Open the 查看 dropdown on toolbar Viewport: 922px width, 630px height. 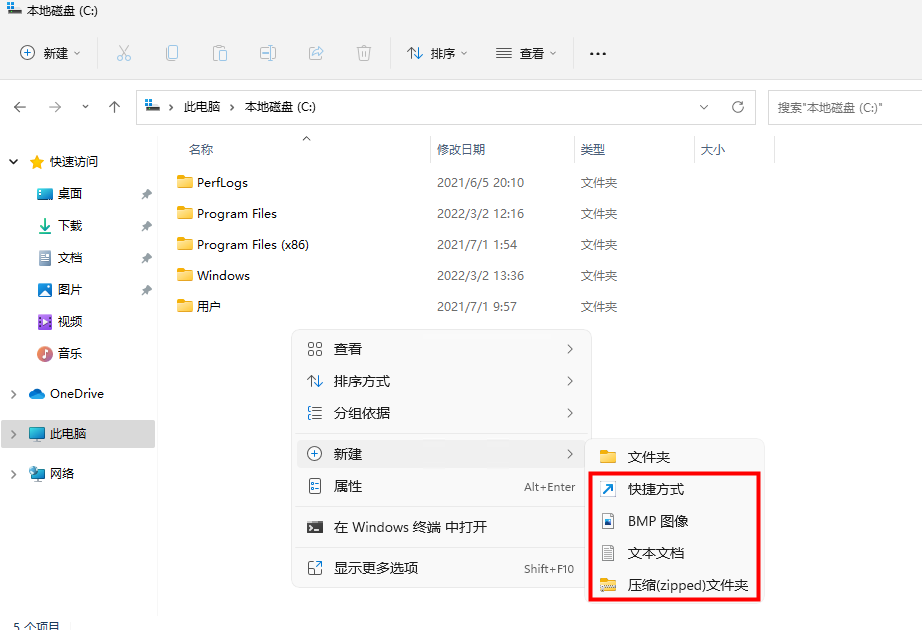[526, 53]
